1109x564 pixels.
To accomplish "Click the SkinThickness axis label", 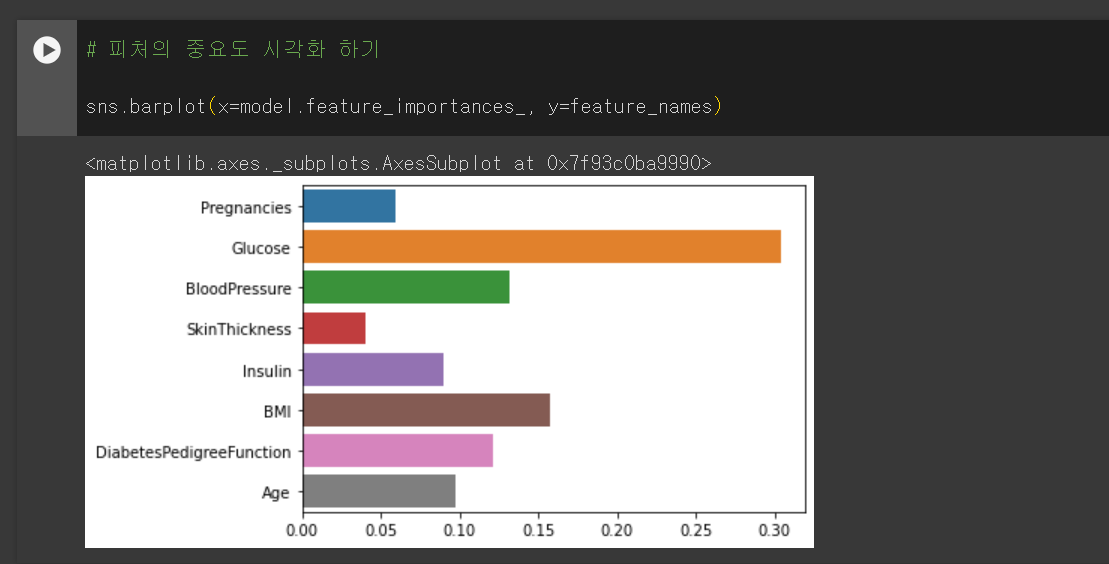I will click(239, 330).
